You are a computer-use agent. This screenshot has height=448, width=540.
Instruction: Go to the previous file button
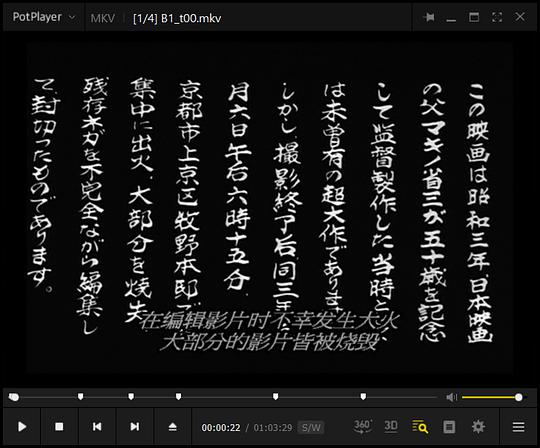coord(97,427)
